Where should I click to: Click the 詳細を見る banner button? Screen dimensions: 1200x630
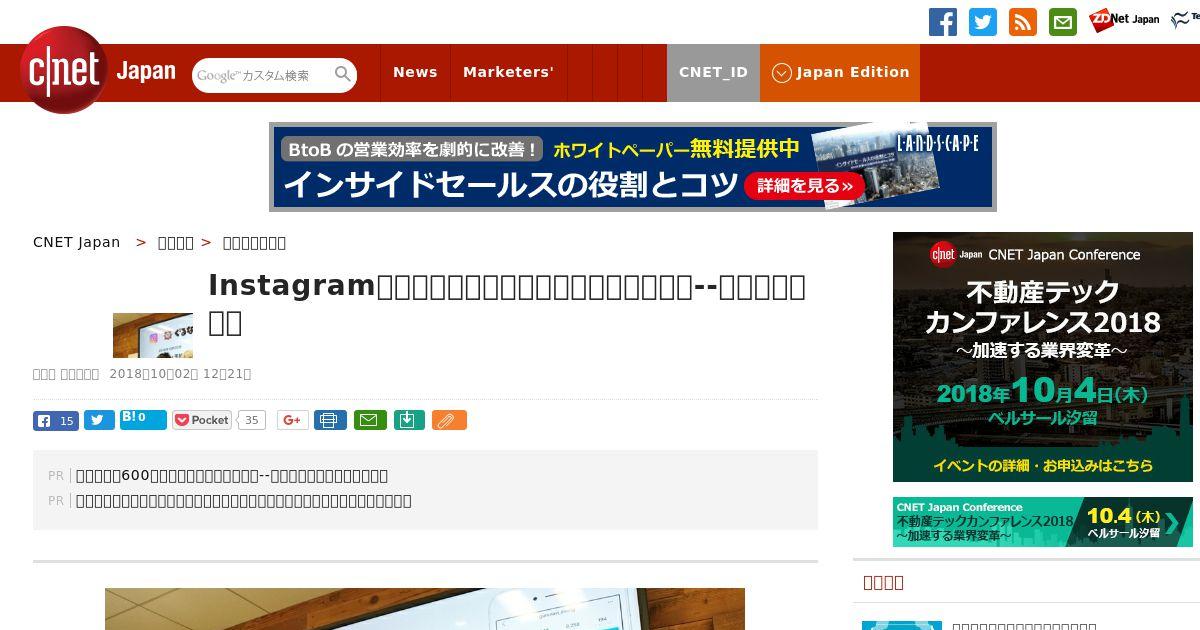804,185
